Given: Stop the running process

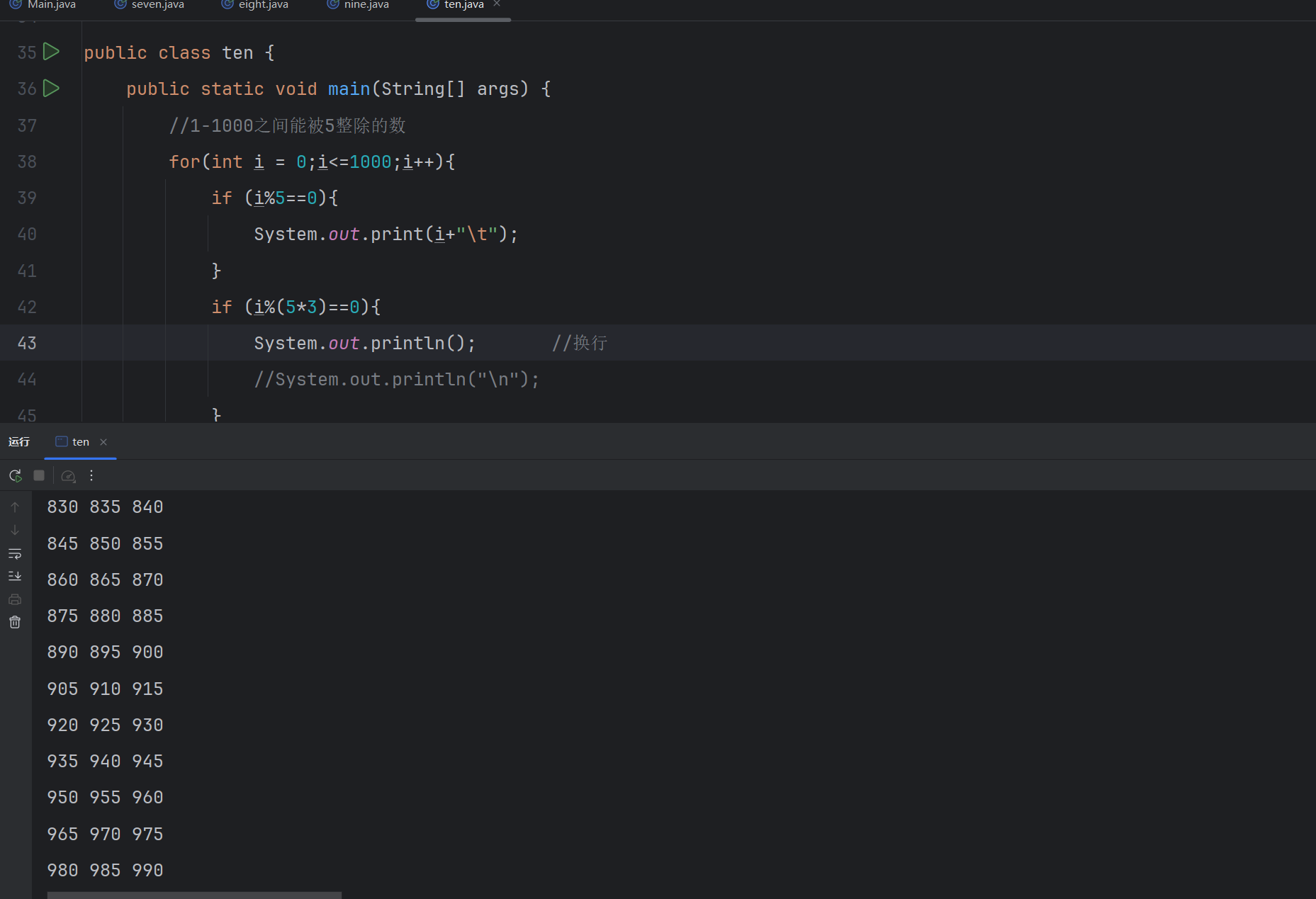Looking at the screenshot, I should point(39,475).
